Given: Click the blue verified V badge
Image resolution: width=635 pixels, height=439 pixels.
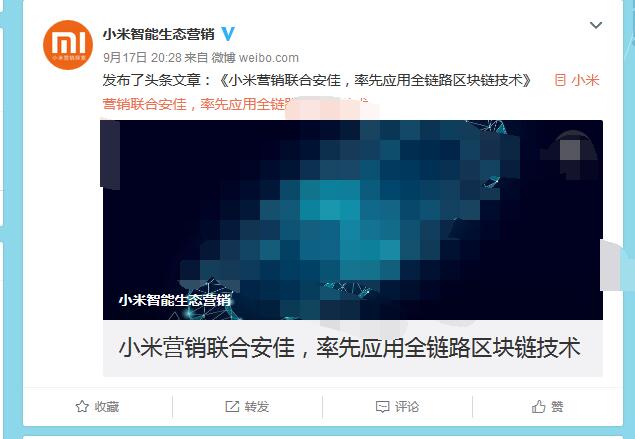Looking at the screenshot, I should (x=228, y=34).
